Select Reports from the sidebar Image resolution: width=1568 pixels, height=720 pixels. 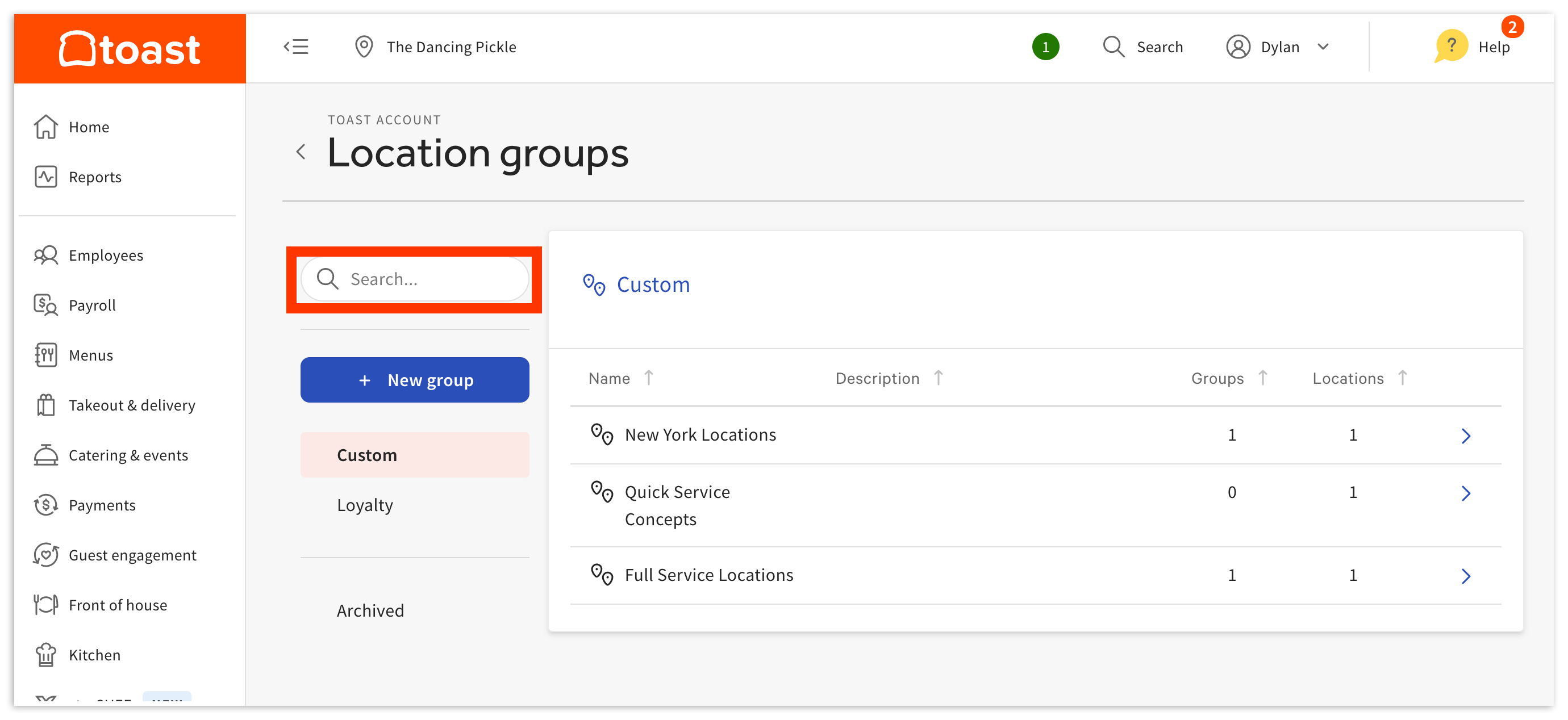pyautogui.click(x=95, y=177)
